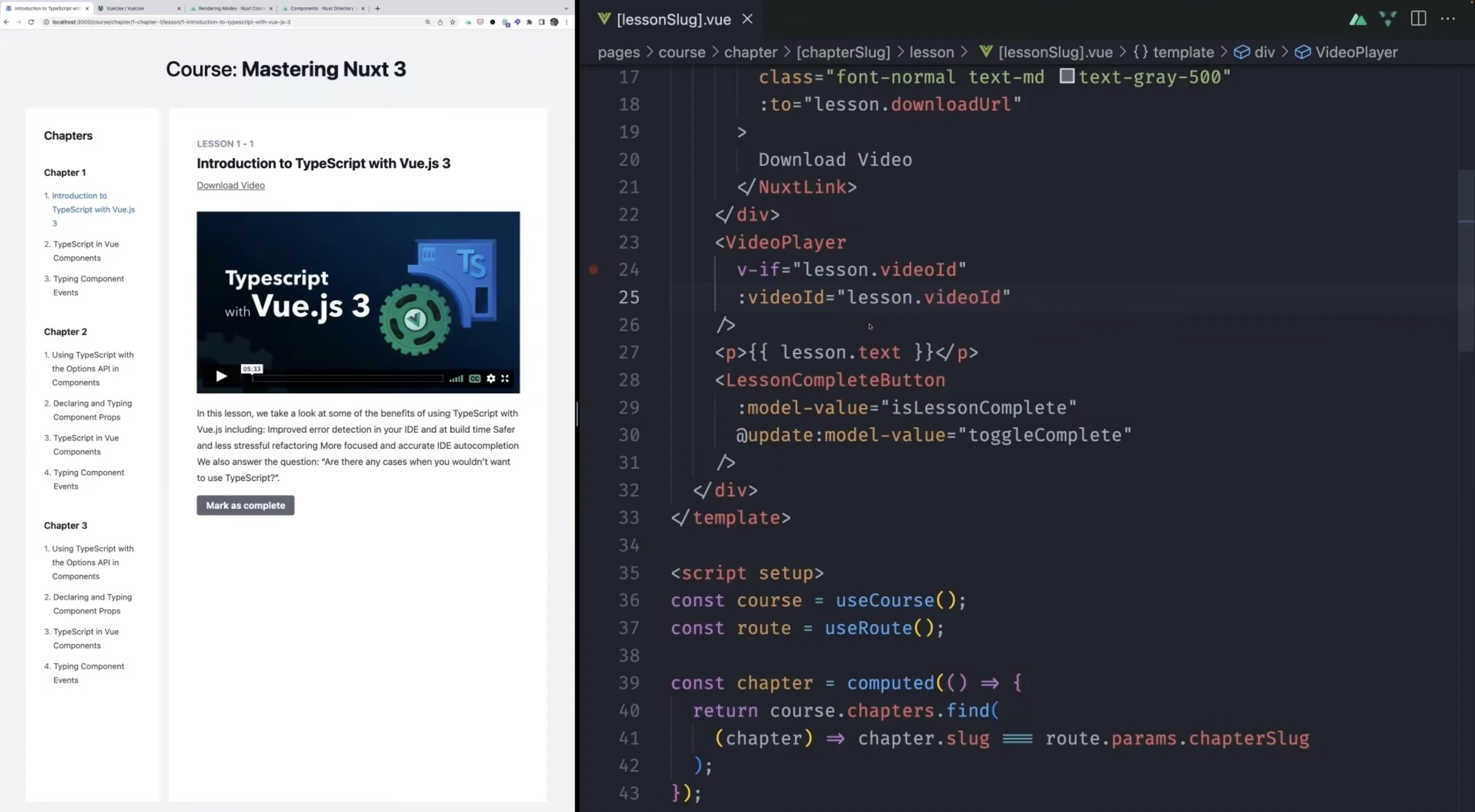
Task: Toggle the breakpoint dot on line 24
Action: point(594,270)
